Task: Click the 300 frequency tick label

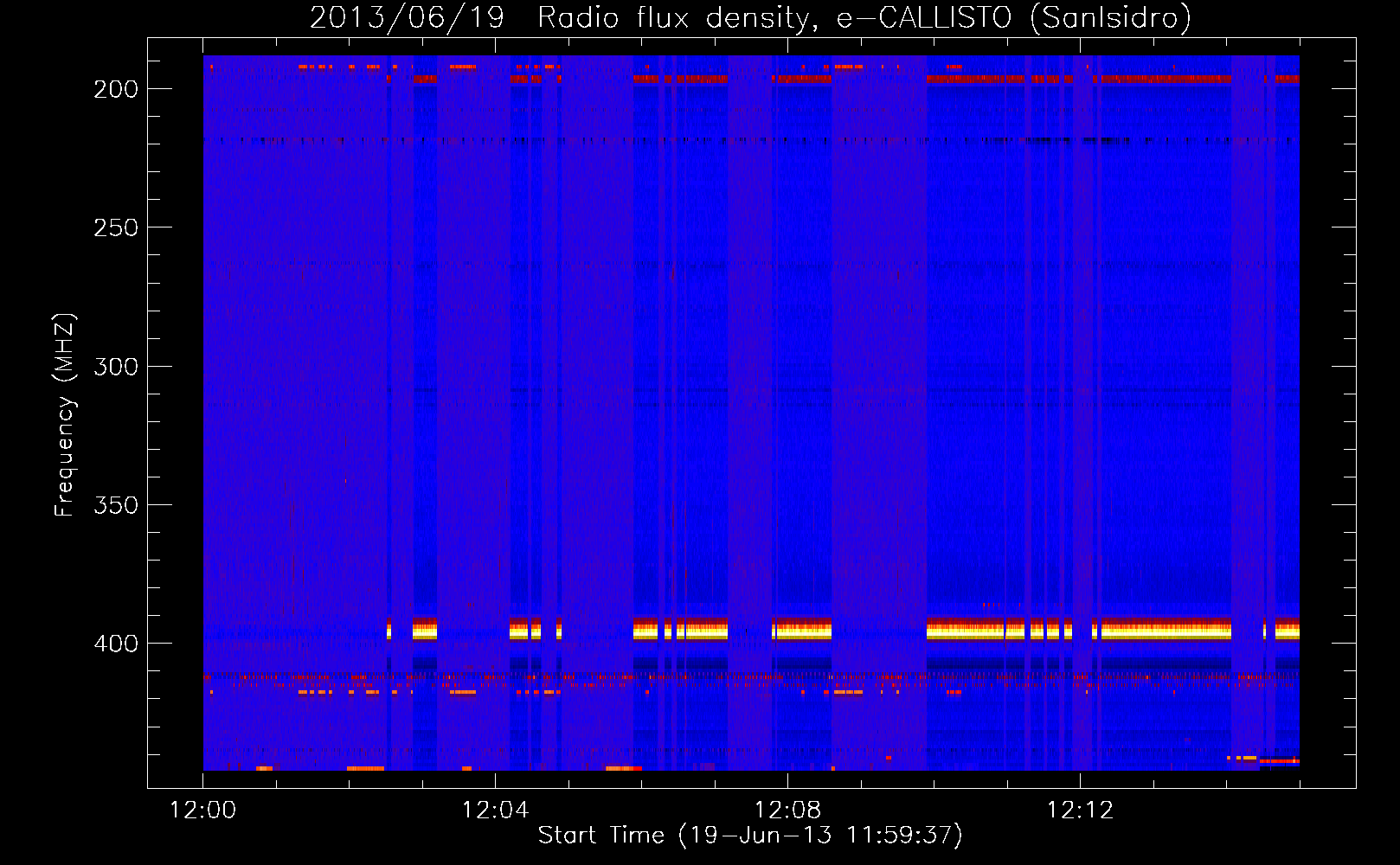Action: (116, 367)
